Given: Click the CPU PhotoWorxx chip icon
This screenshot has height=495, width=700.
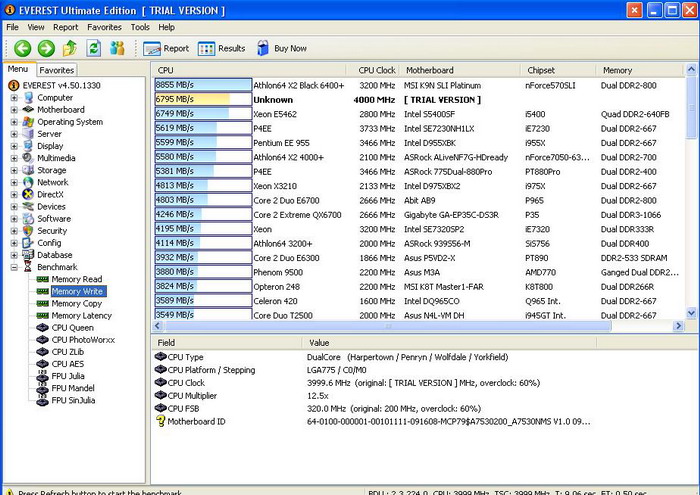Looking at the screenshot, I should point(42,340).
